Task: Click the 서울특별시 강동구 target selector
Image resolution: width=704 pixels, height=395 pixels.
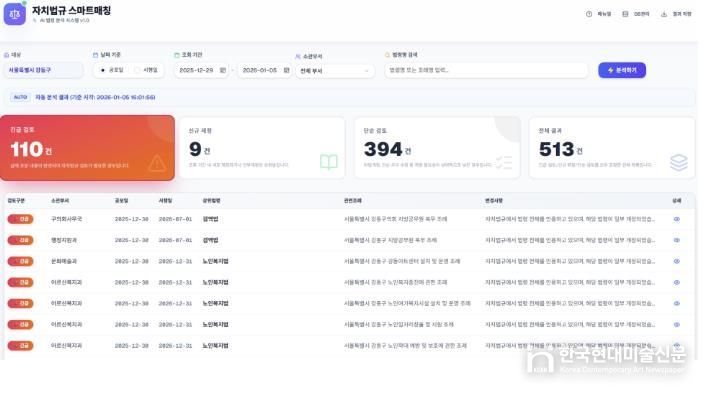Action: click(44, 70)
